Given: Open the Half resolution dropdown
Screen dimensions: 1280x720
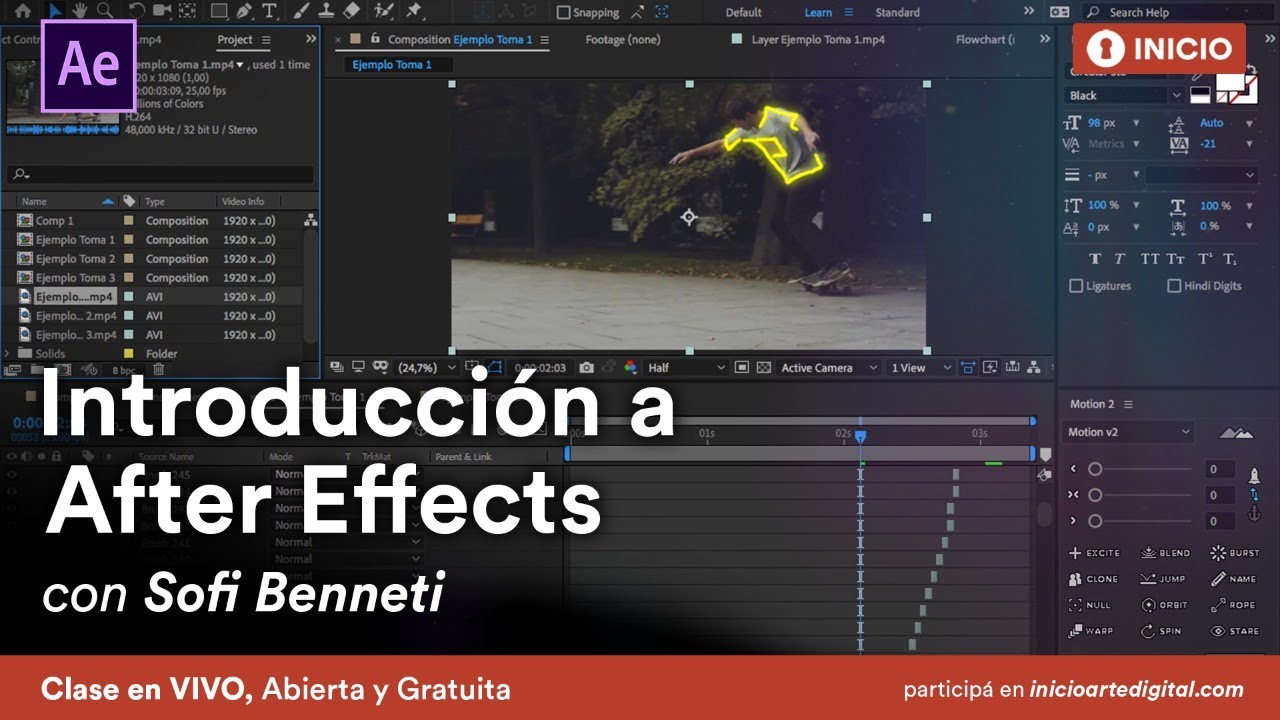Looking at the screenshot, I should 685,368.
